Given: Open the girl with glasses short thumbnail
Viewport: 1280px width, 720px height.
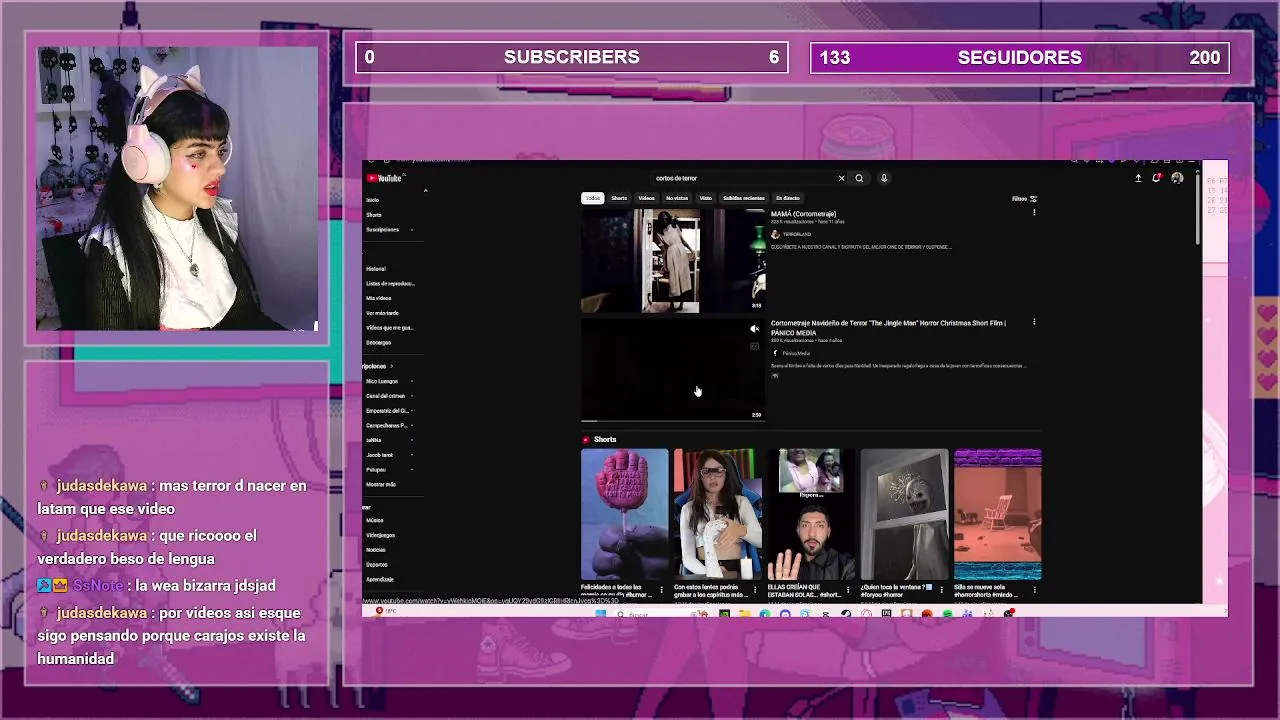Looking at the screenshot, I should (717, 515).
